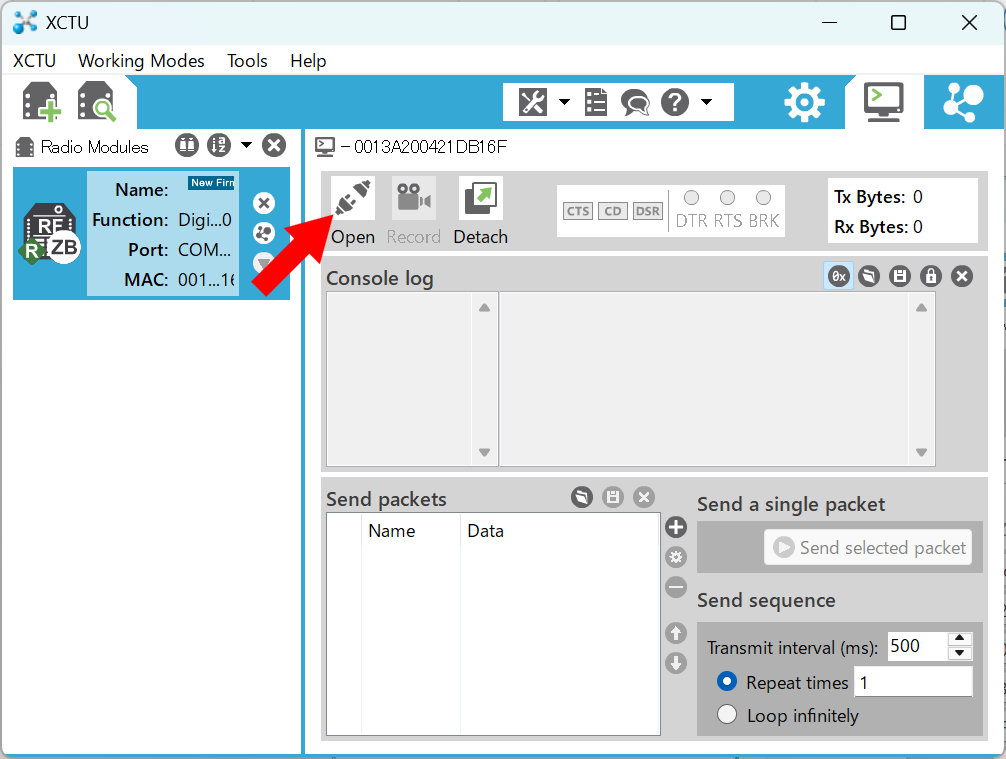
Task: Click the Name column header
Action: (x=411, y=531)
